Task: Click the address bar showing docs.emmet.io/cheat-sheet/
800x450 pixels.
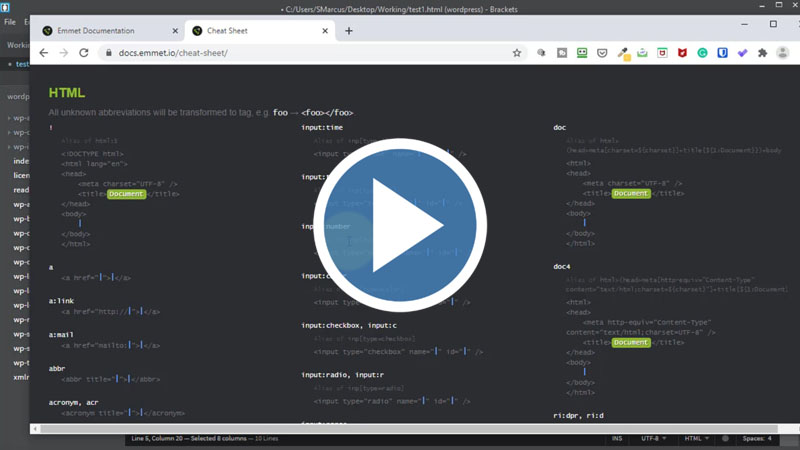Action: click(300, 52)
